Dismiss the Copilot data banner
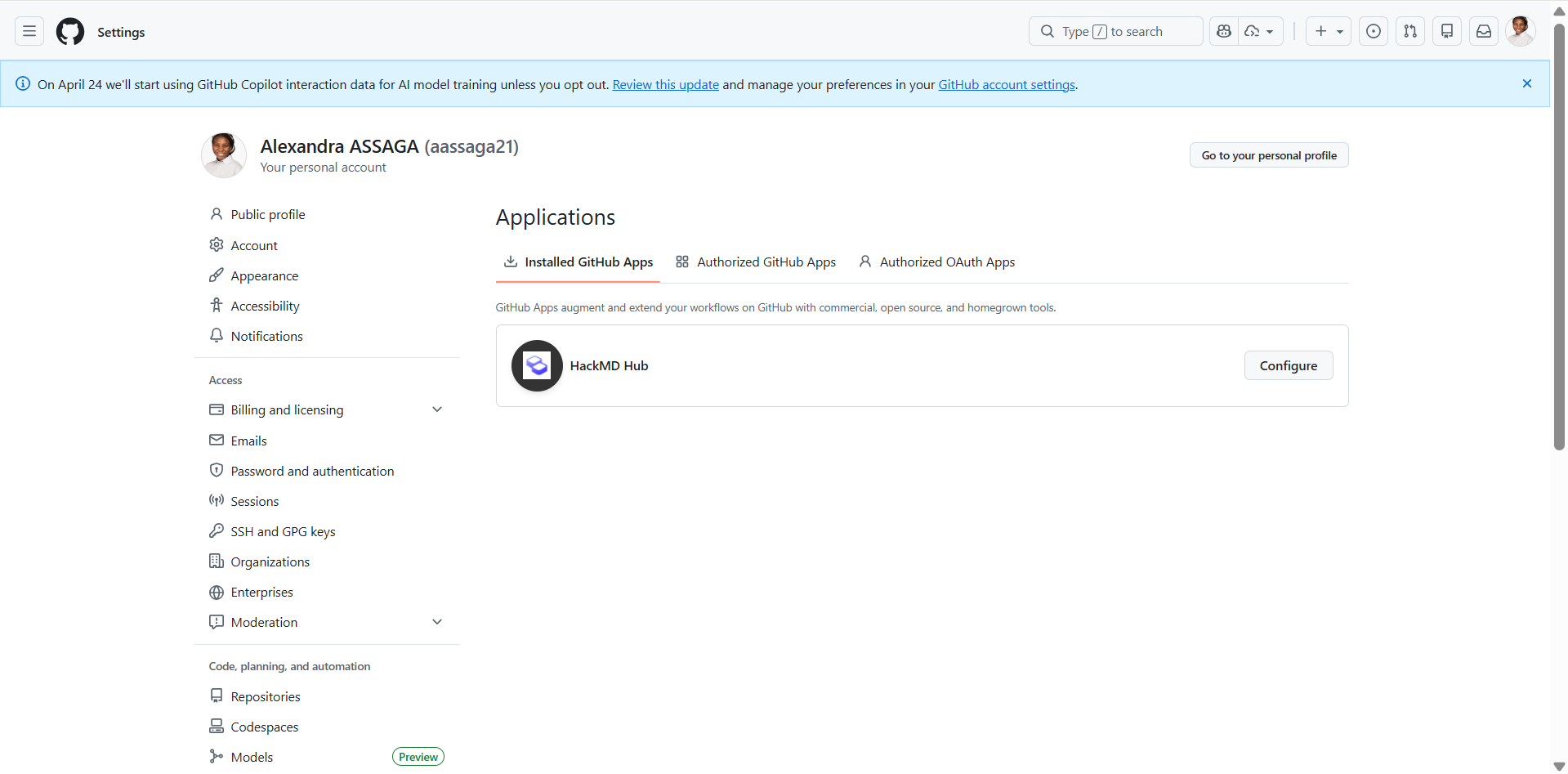Viewport: 1568px width, 774px height. coord(1527,83)
